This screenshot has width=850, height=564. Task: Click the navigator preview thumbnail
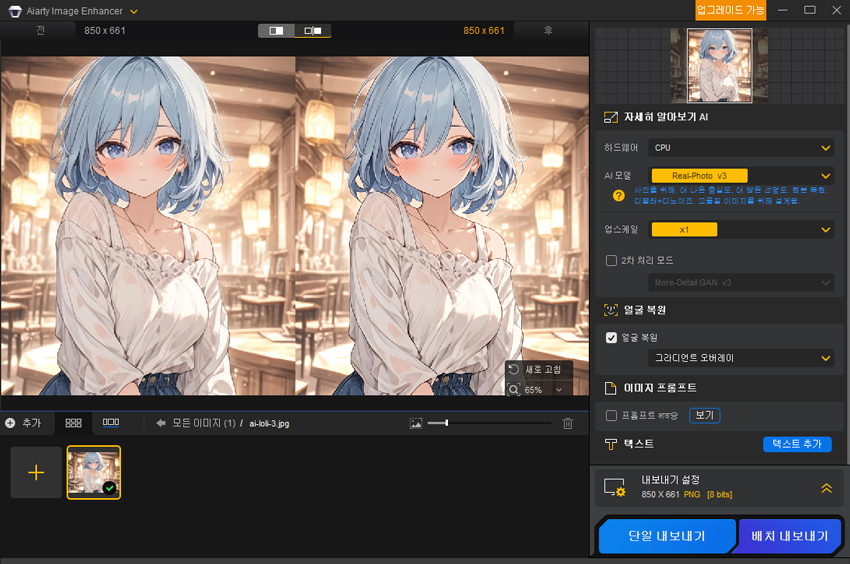(x=719, y=66)
